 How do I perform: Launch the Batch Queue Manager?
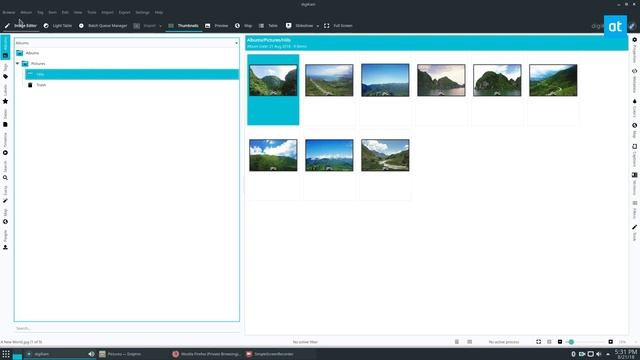[102, 26]
